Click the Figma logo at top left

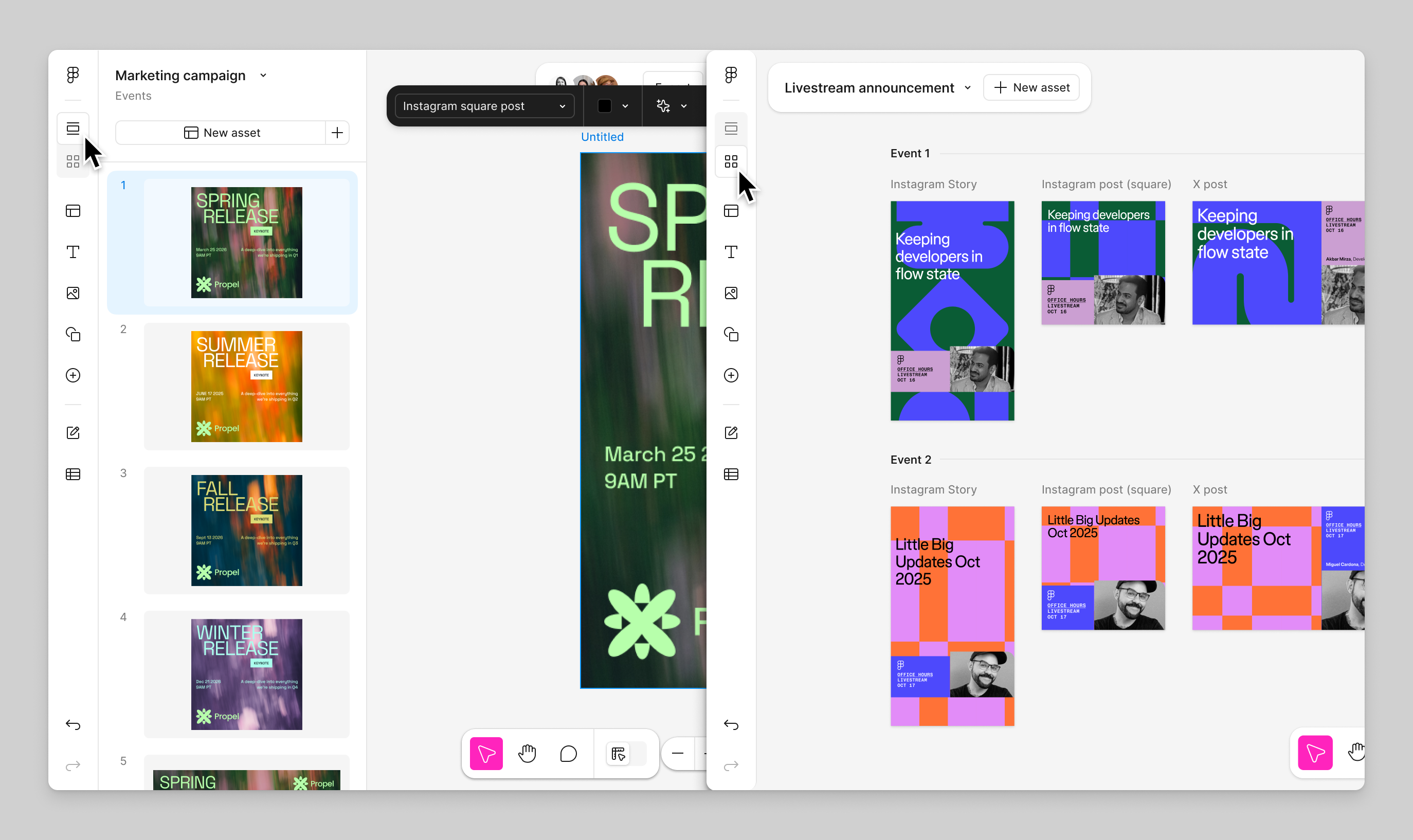pyautogui.click(x=73, y=75)
